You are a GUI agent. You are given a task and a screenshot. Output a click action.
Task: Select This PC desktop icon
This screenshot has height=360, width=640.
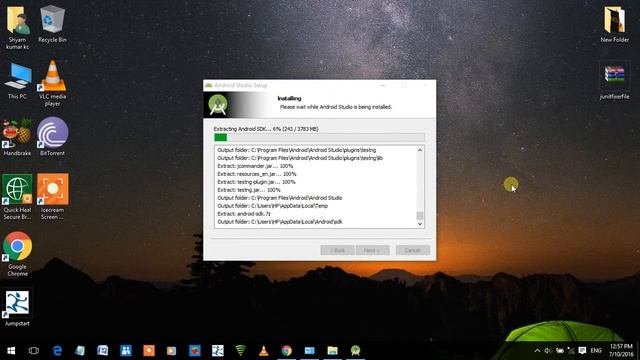(x=17, y=81)
